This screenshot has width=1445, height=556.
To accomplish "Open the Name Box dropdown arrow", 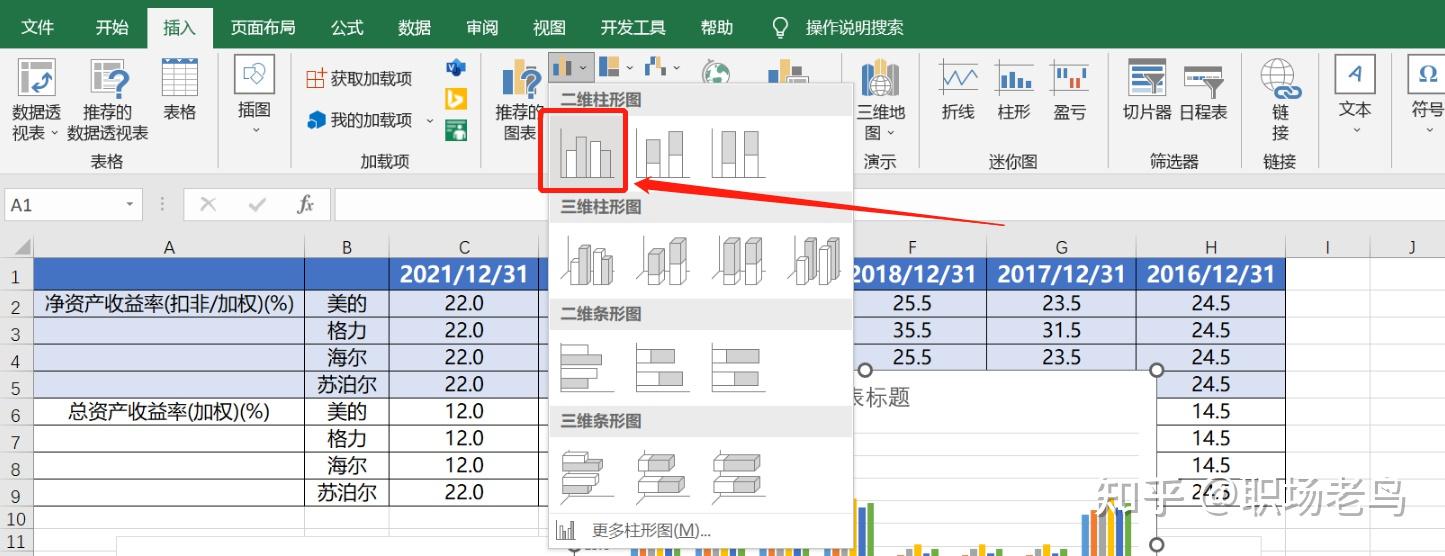I will coord(130,204).
